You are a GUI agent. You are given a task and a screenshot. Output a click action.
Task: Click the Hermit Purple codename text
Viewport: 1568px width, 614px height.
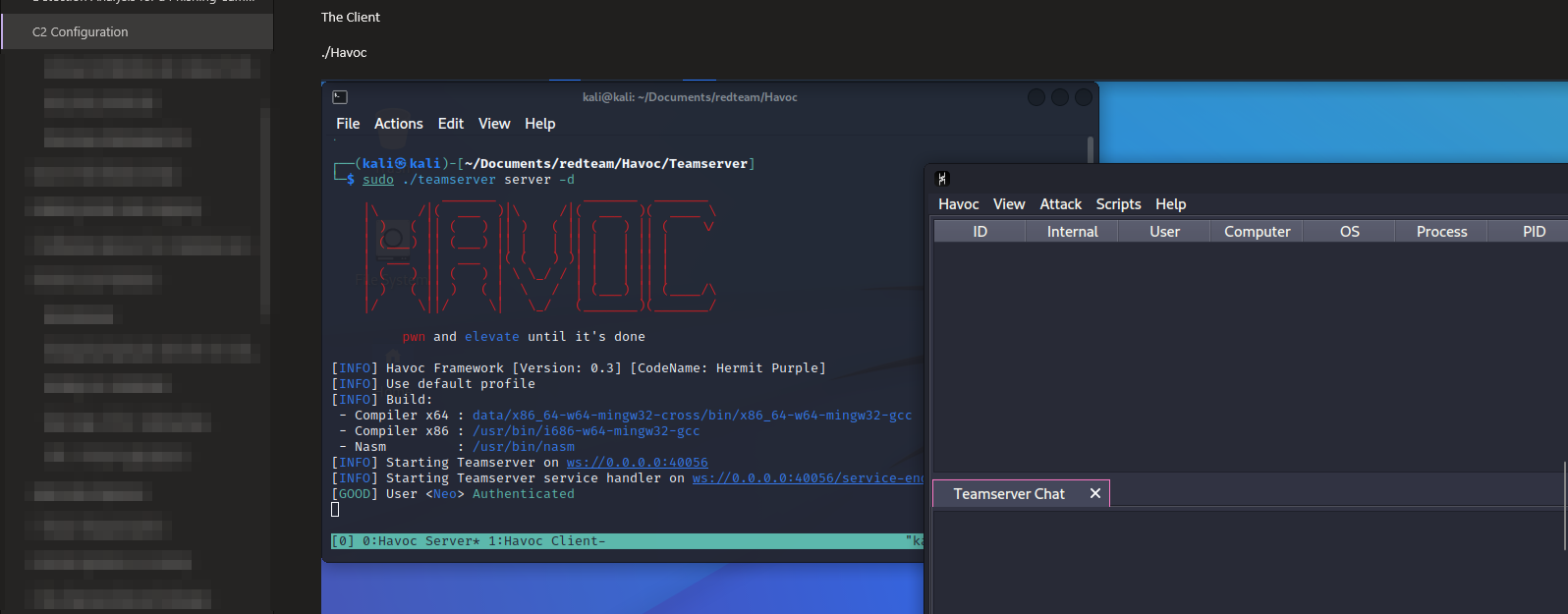click(766, 368)
